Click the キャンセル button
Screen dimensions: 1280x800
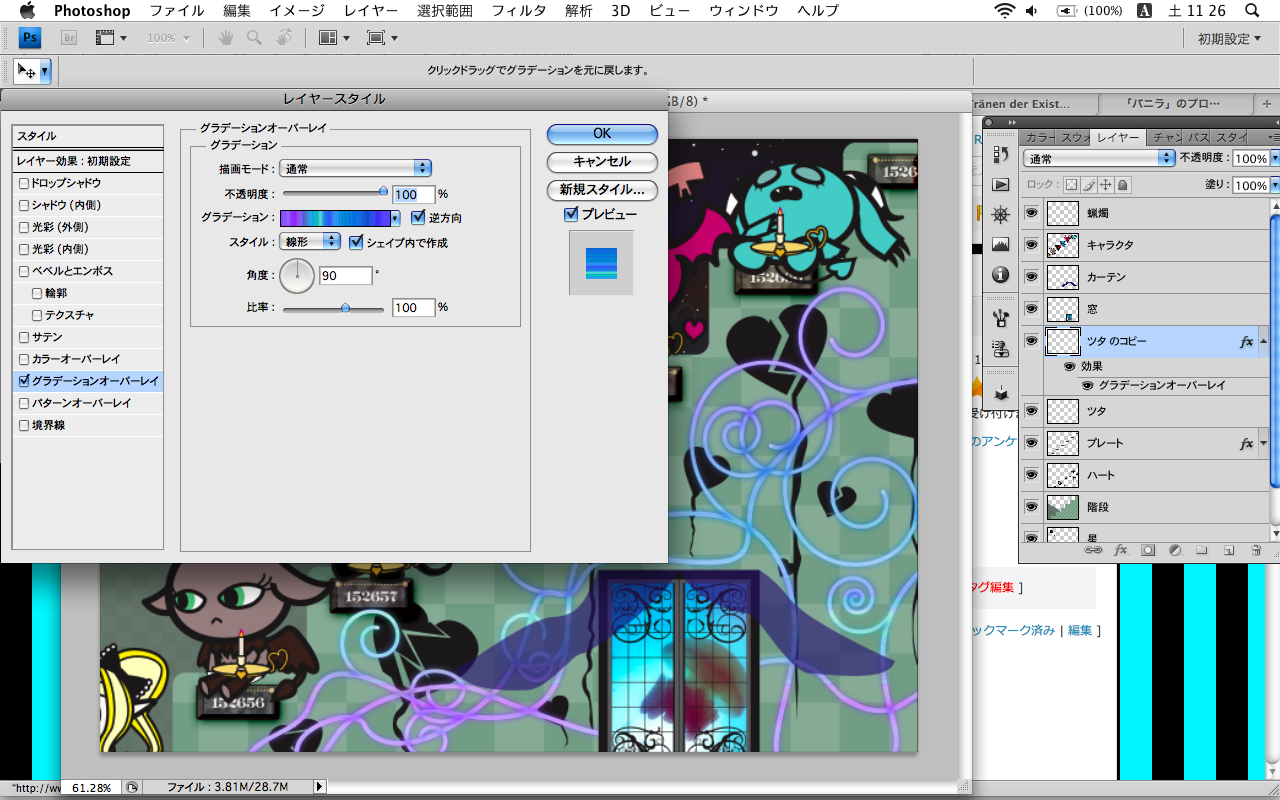(x=602, y=161)
